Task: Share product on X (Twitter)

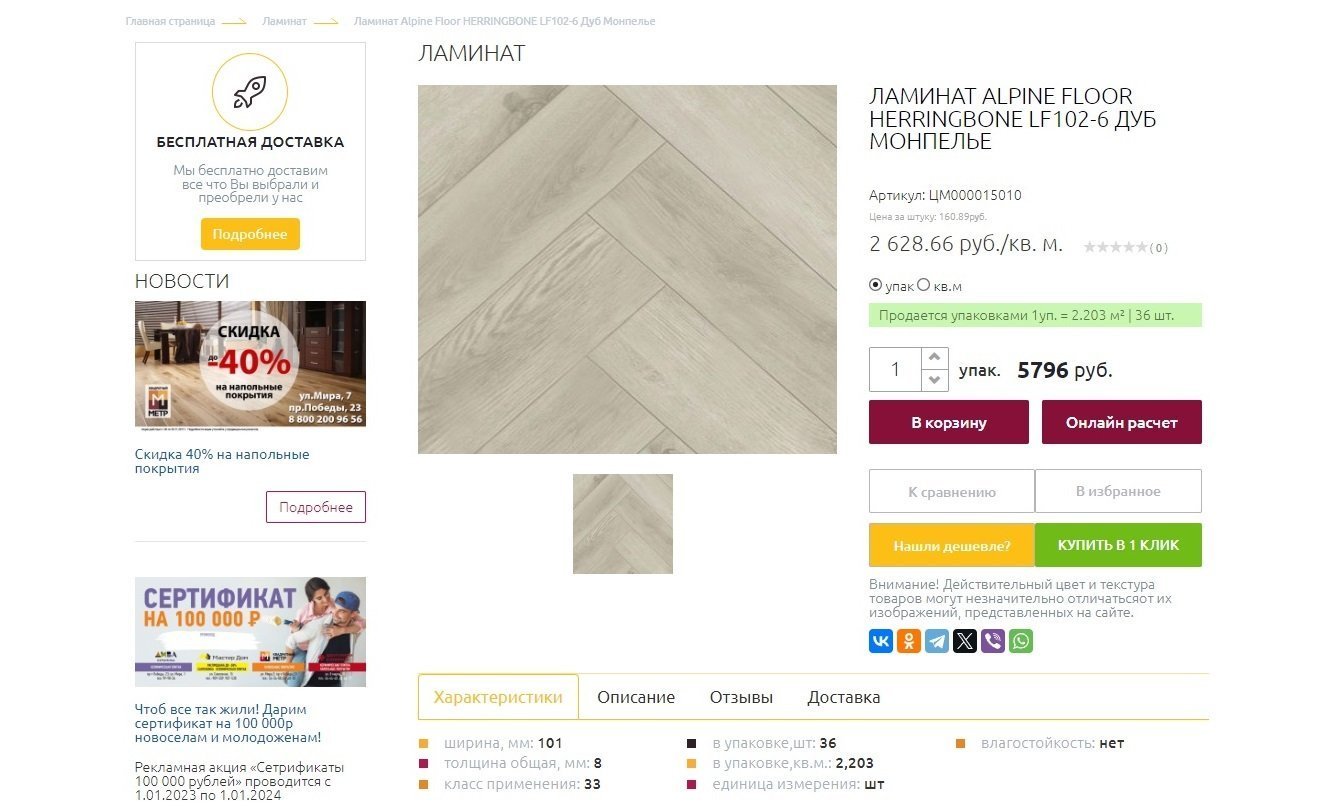Action: [x=965, y=641]
